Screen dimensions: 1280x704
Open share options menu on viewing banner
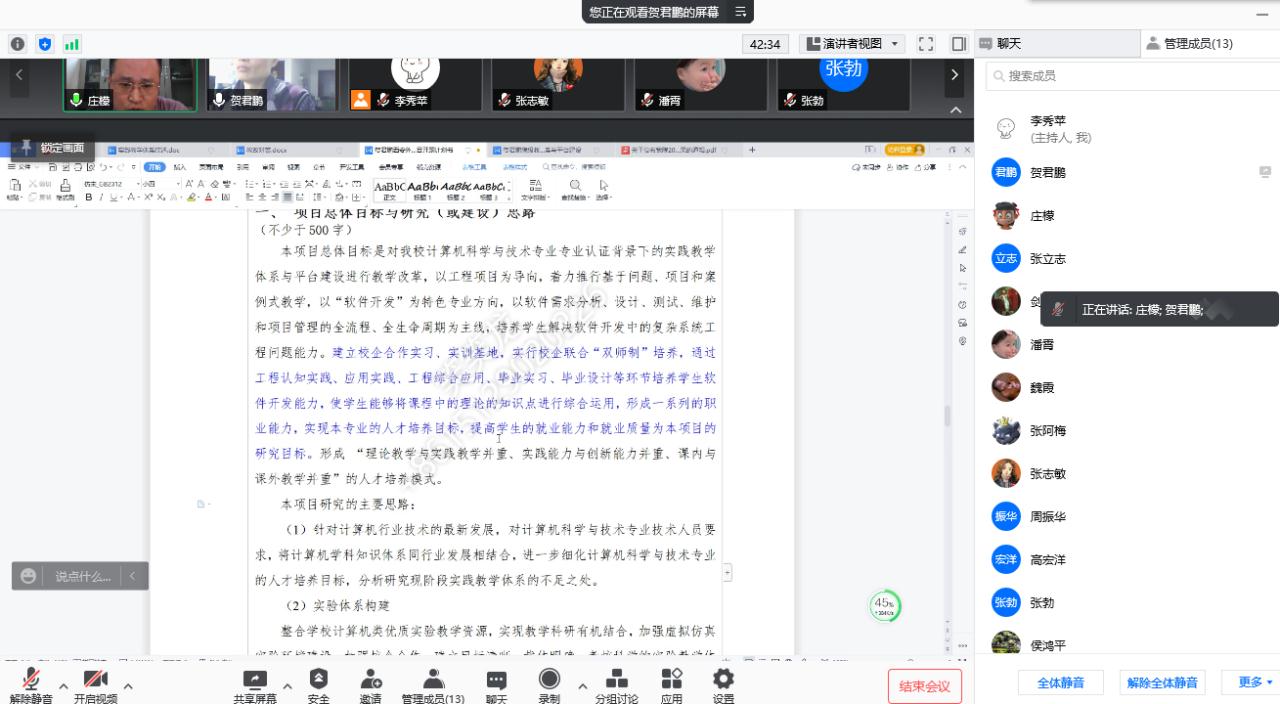click(x=741, y=12)
